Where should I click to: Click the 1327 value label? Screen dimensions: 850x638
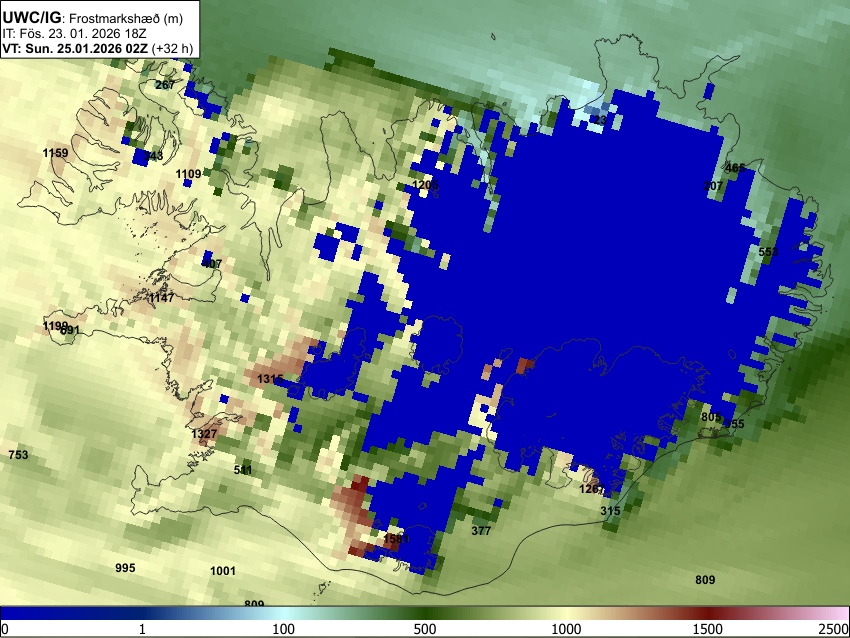pyautogui.click(x=204, y=434)
